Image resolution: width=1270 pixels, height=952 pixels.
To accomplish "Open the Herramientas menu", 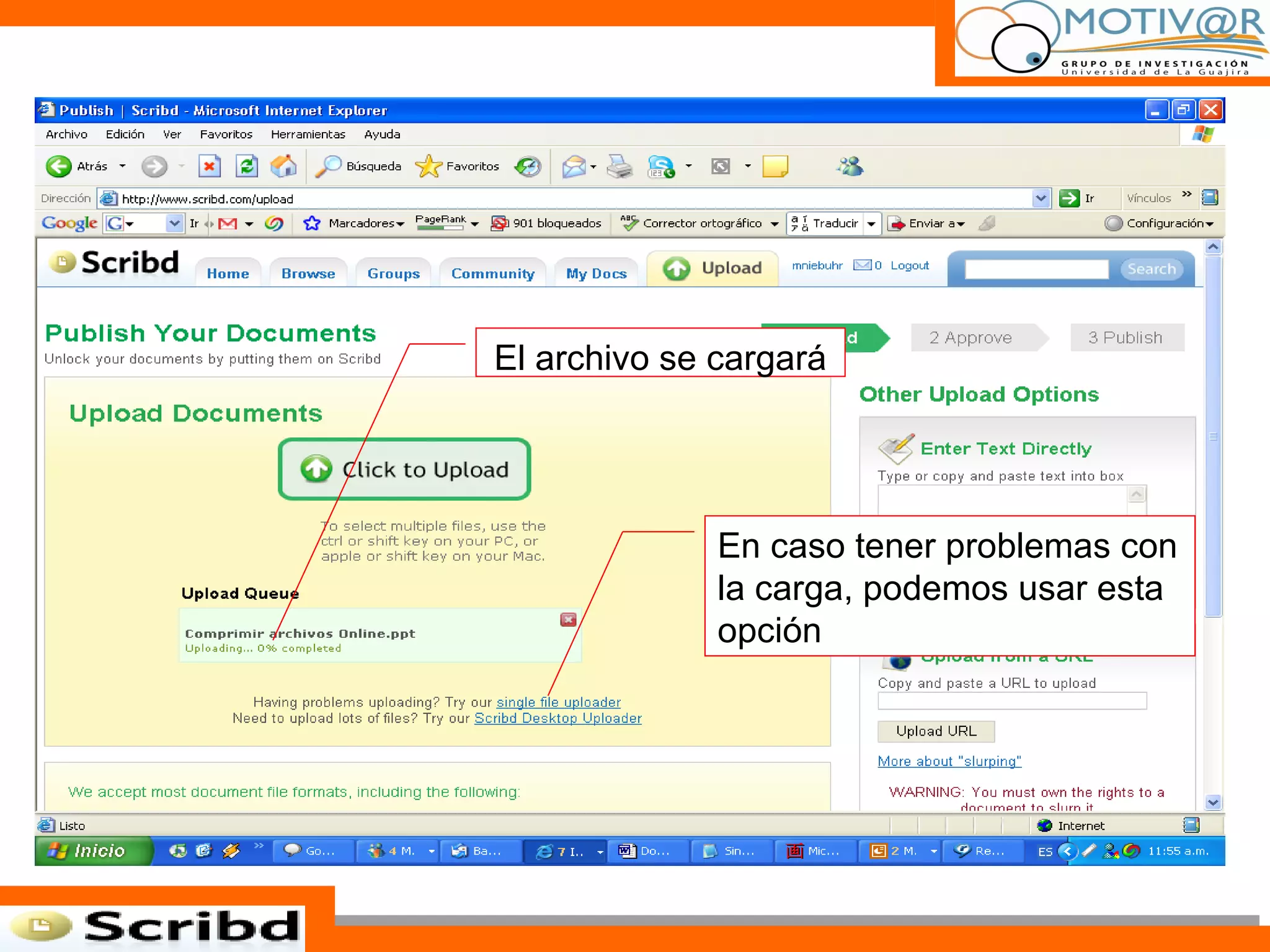I will pos(308,134).
